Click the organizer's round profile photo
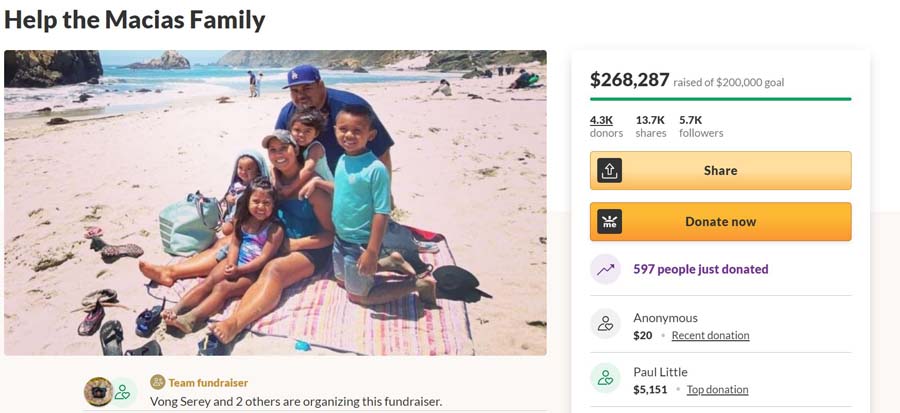The width and height of the screenshot is (900, 413). (x=98, y=392)
